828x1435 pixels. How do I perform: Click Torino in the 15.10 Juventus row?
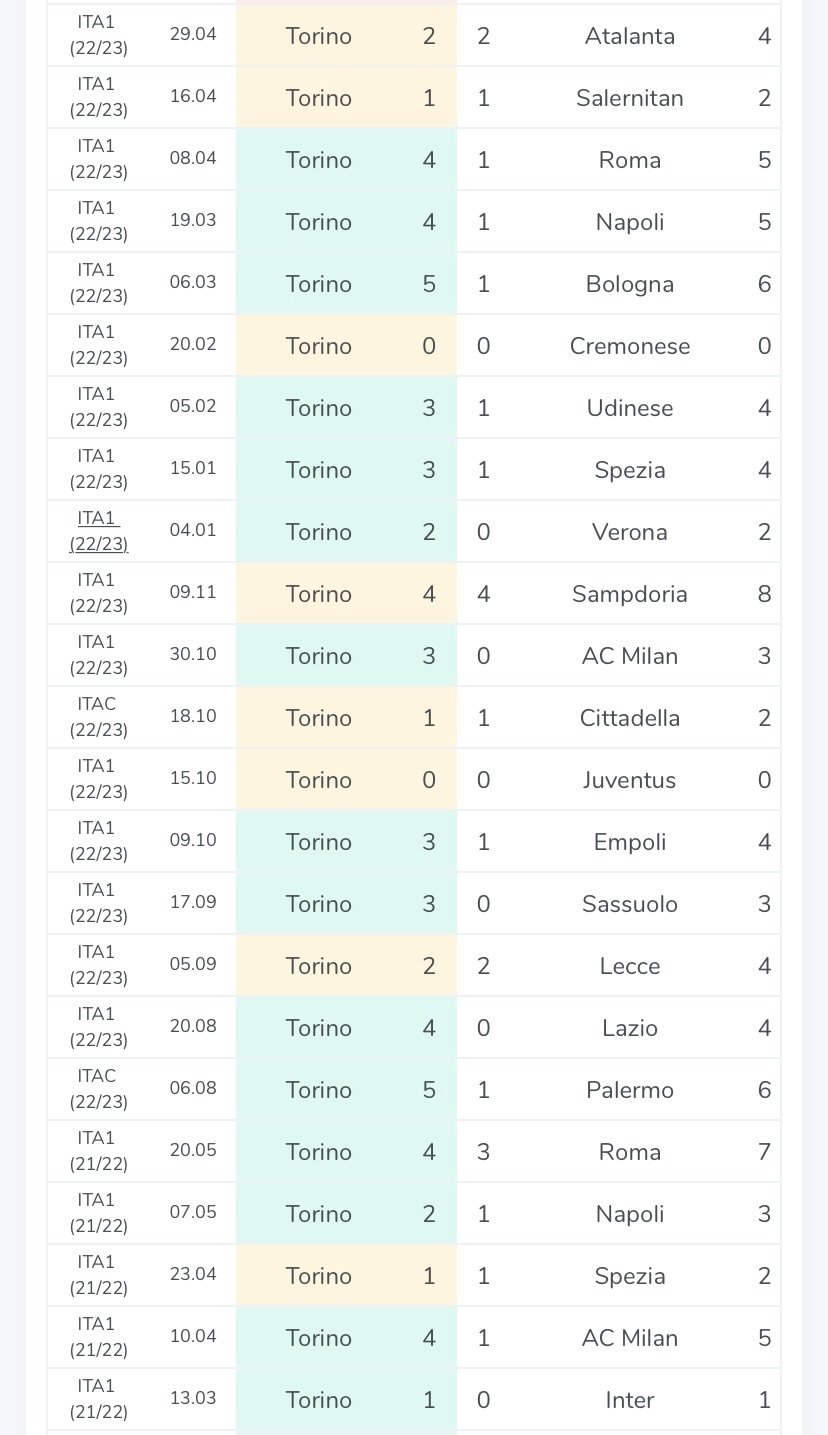point(319,780)
